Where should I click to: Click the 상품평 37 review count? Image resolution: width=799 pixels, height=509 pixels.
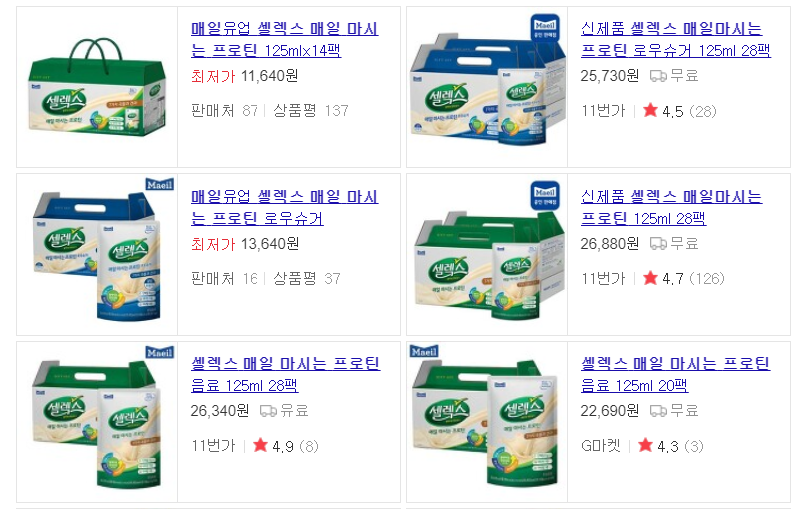click(x=307, y=278)
